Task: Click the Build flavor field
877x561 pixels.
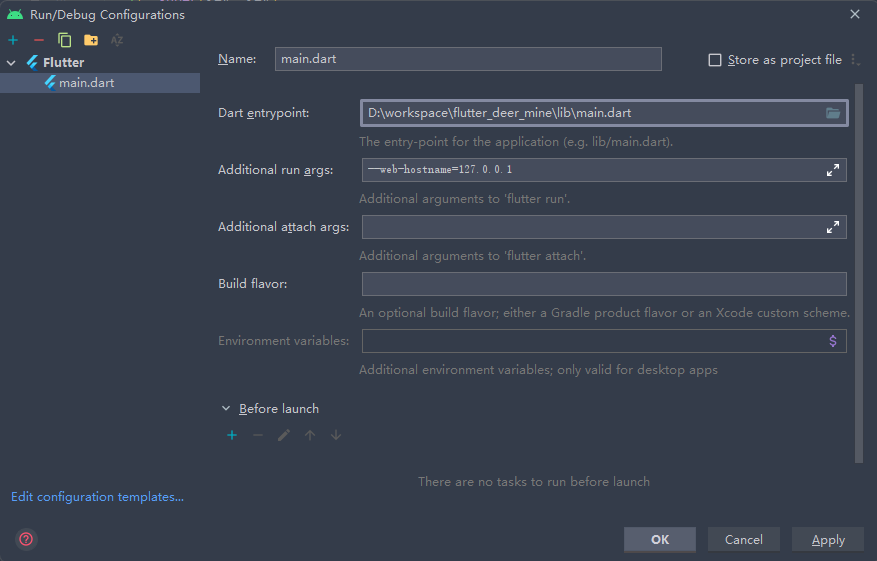Action: pyautogui.click(x=604, y=284)
